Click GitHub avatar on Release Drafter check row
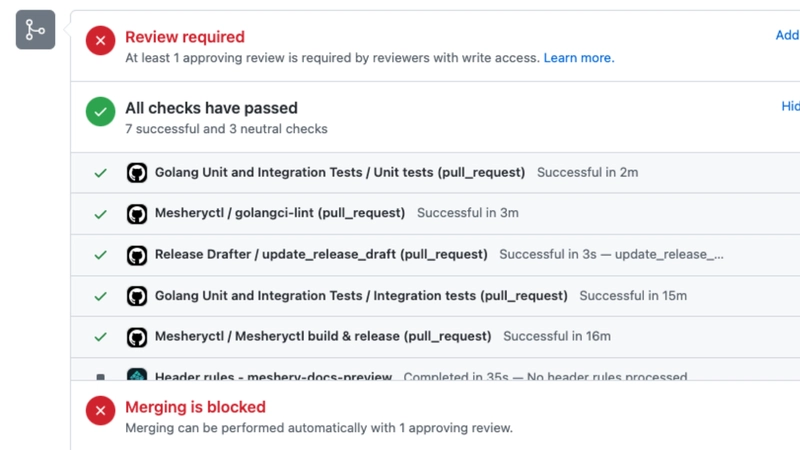The height and width of the screenshot is (450, 800). click(x=137, y=255)
